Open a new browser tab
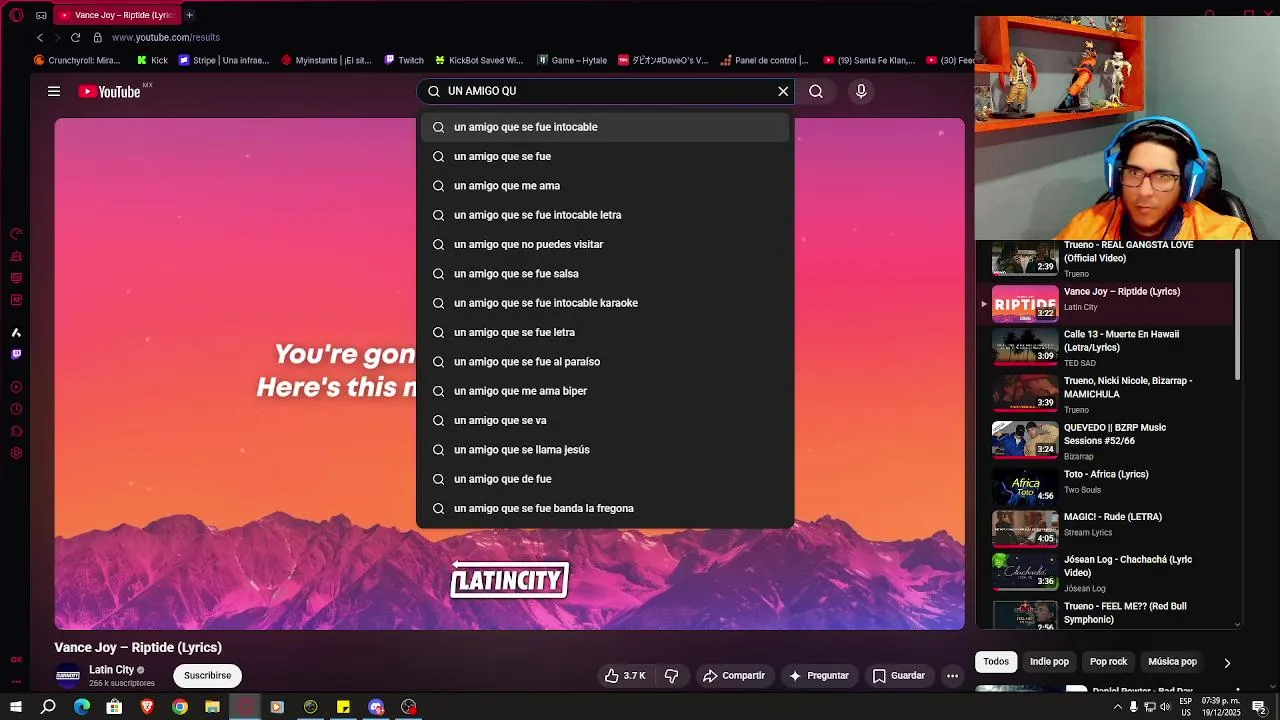Screen dimensions: 1280x720 point(189,15)
